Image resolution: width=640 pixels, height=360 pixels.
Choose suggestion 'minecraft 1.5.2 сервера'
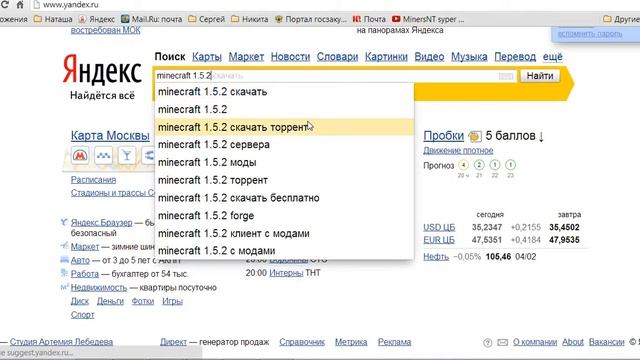point(284,144)
